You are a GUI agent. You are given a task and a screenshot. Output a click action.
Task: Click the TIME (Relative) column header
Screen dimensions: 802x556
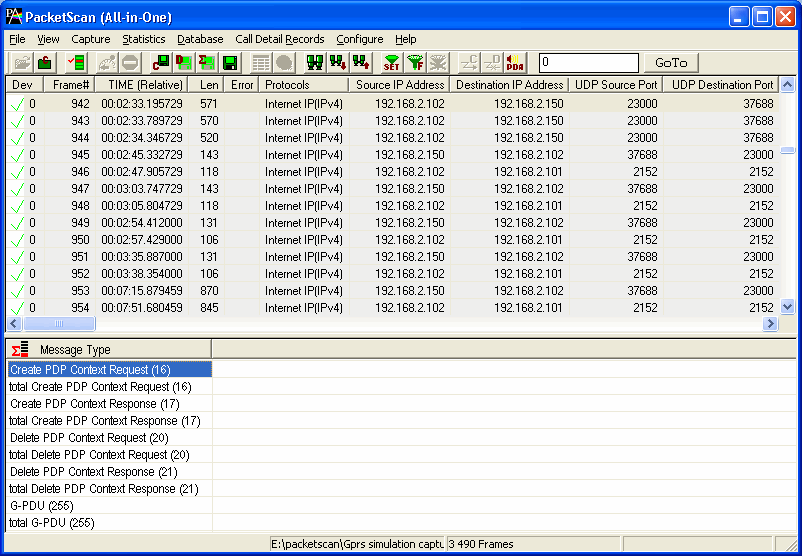click(141, 85)
